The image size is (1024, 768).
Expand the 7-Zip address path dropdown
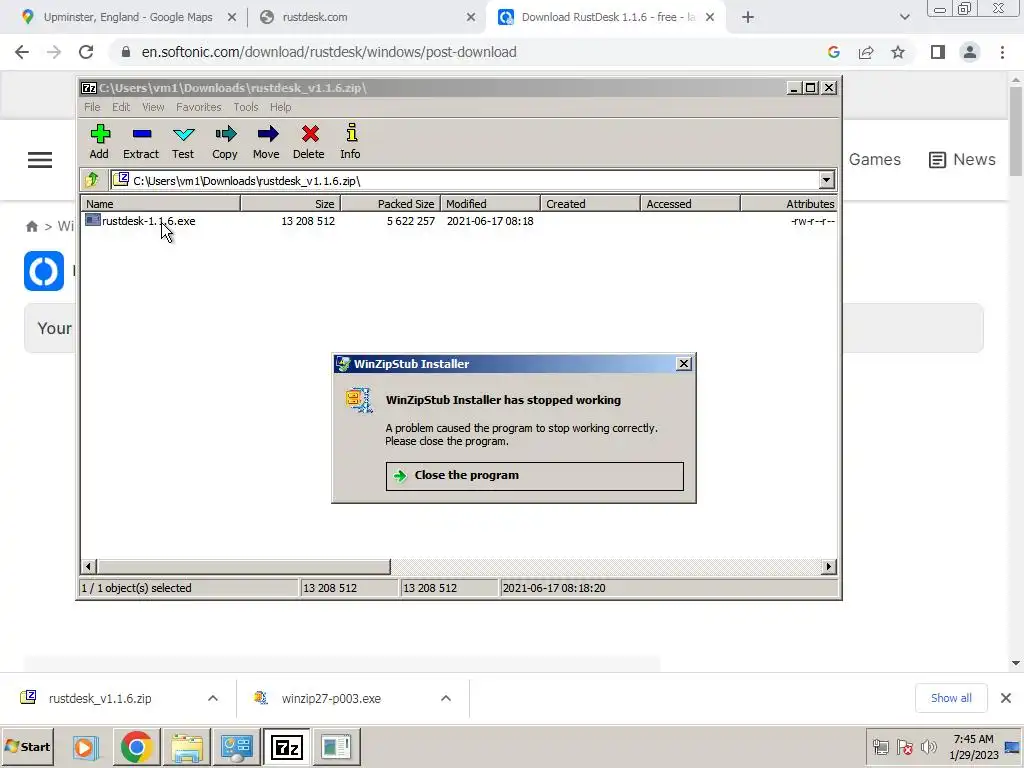pyautogui.click(x=826, y=180)
